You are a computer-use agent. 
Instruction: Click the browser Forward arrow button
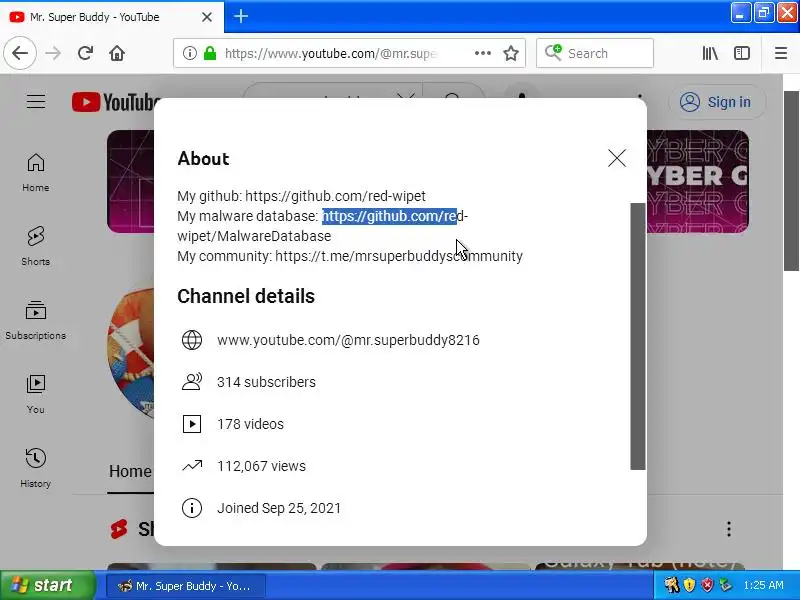point(53,53)
